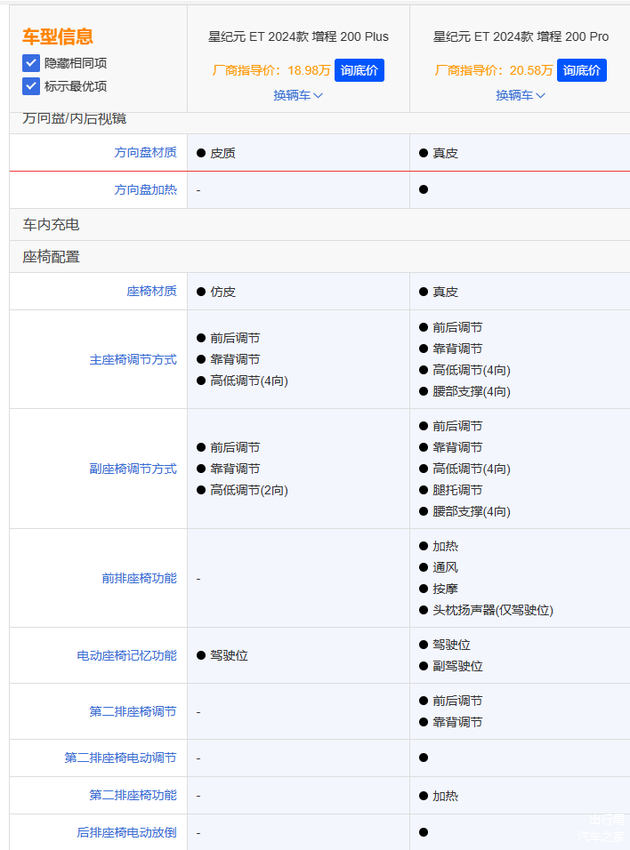Click the 车型信息 heading
630x850 pixels.
pos(58,37)
